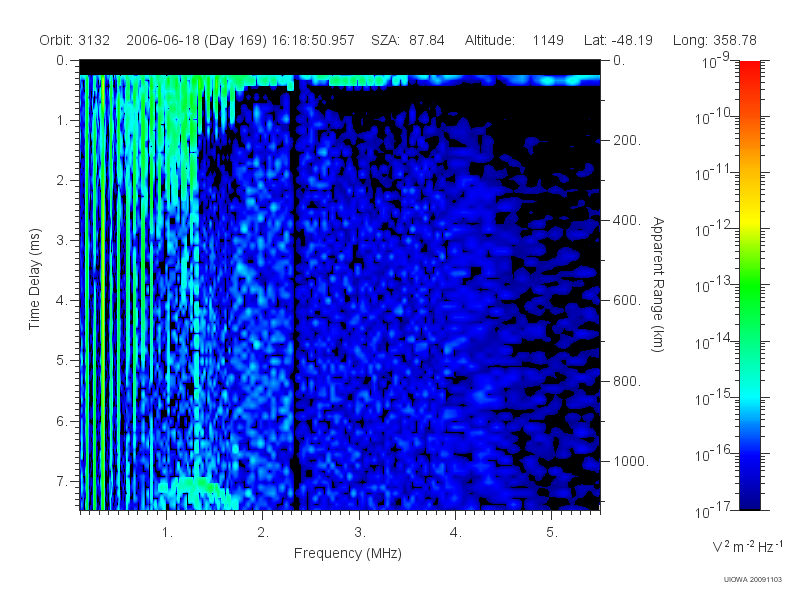The image size is (800, 600).
Task: Click the '4.' time delay tick label
Action: pyautogui.click(x=61, y=301)
